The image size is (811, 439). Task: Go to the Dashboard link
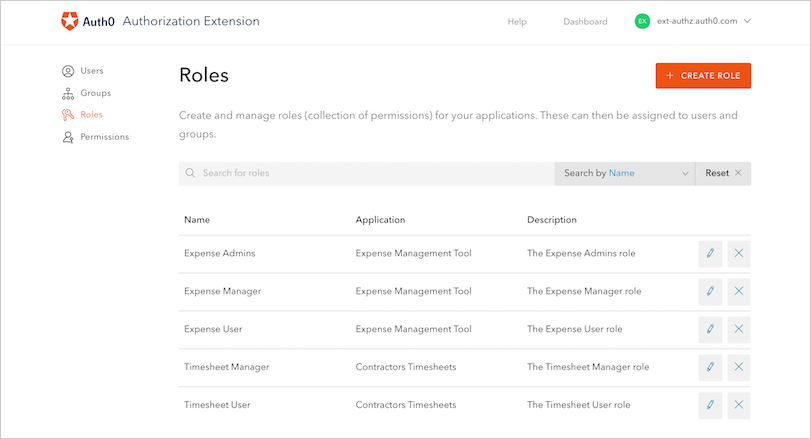pyautogui.click(x=585, y=21)
